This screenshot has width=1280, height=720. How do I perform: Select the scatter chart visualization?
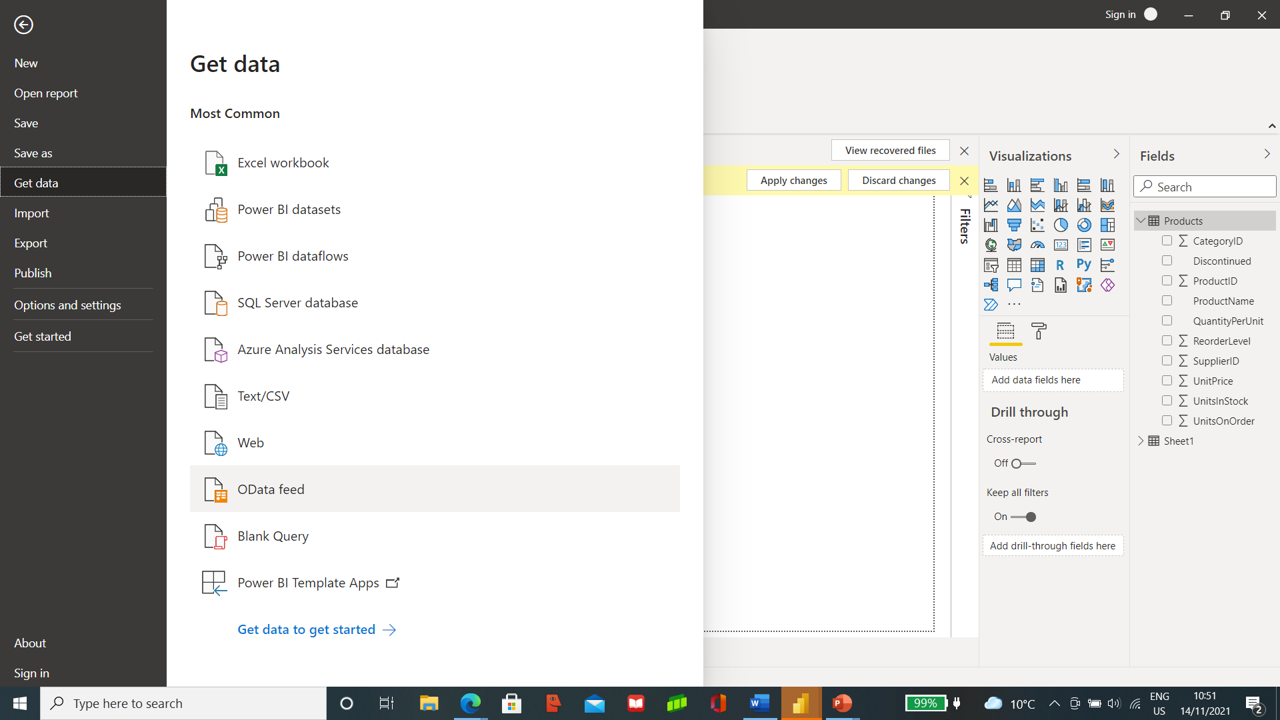[x=1037, y=225]
